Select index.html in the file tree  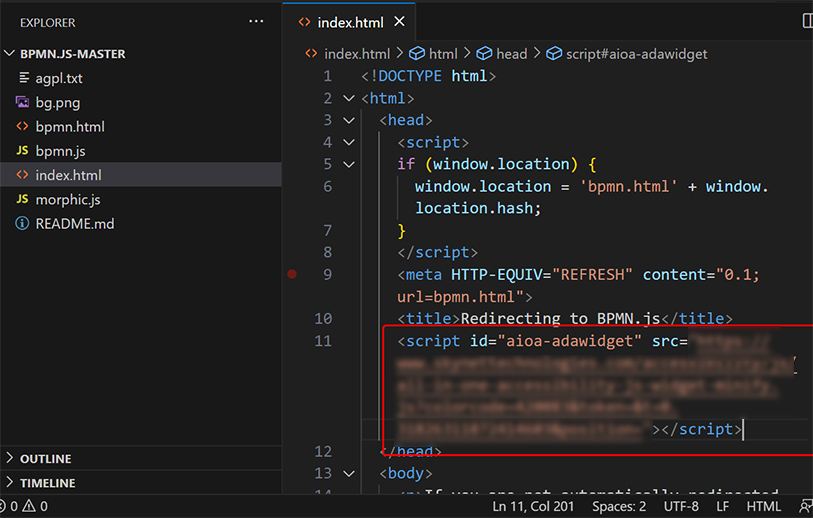(141, 175)
